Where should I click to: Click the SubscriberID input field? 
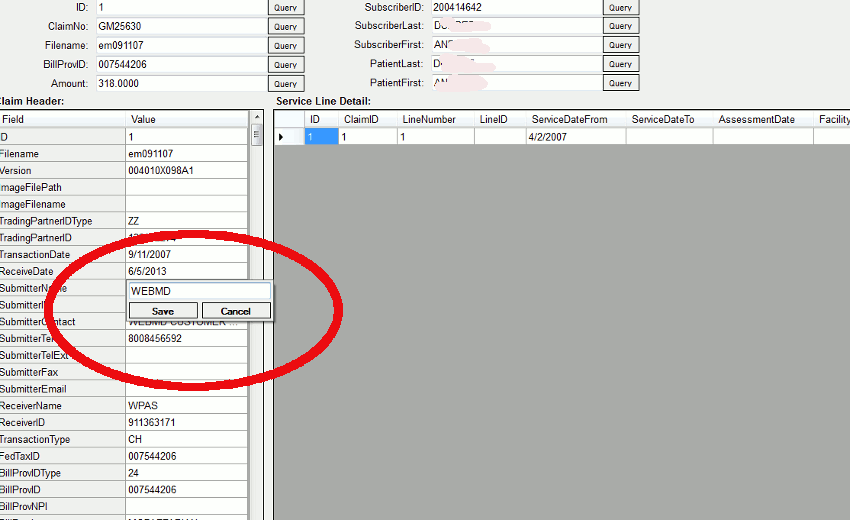(x=514, y=7)
